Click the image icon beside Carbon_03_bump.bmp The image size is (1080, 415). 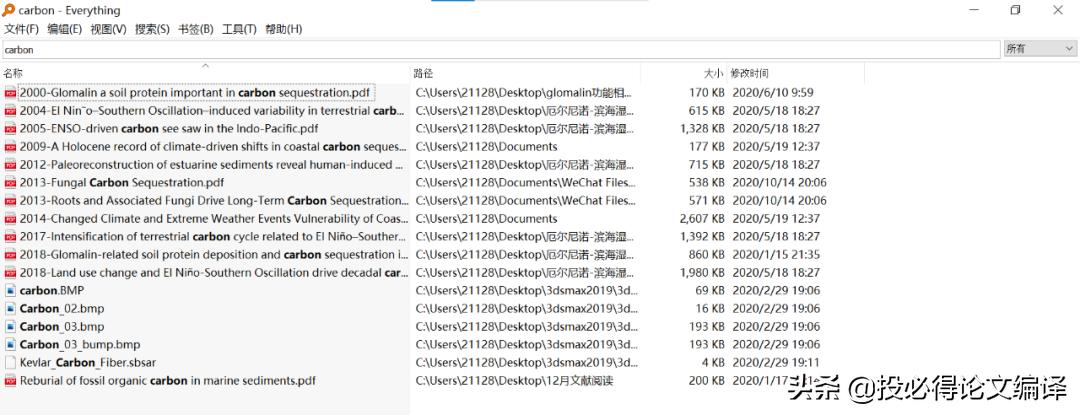click(x=10, y=345)
